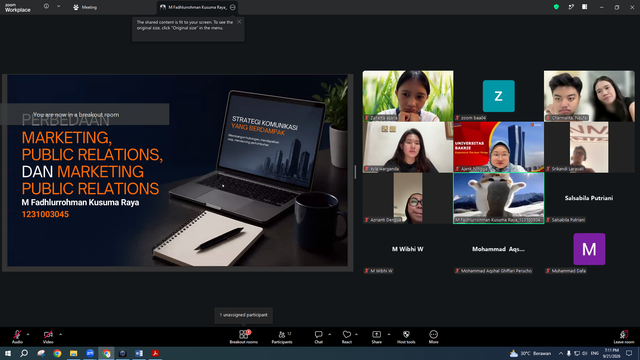Open Microsoft Word from the taskbar
The image size is (640, 360).
tap(139, 353)
